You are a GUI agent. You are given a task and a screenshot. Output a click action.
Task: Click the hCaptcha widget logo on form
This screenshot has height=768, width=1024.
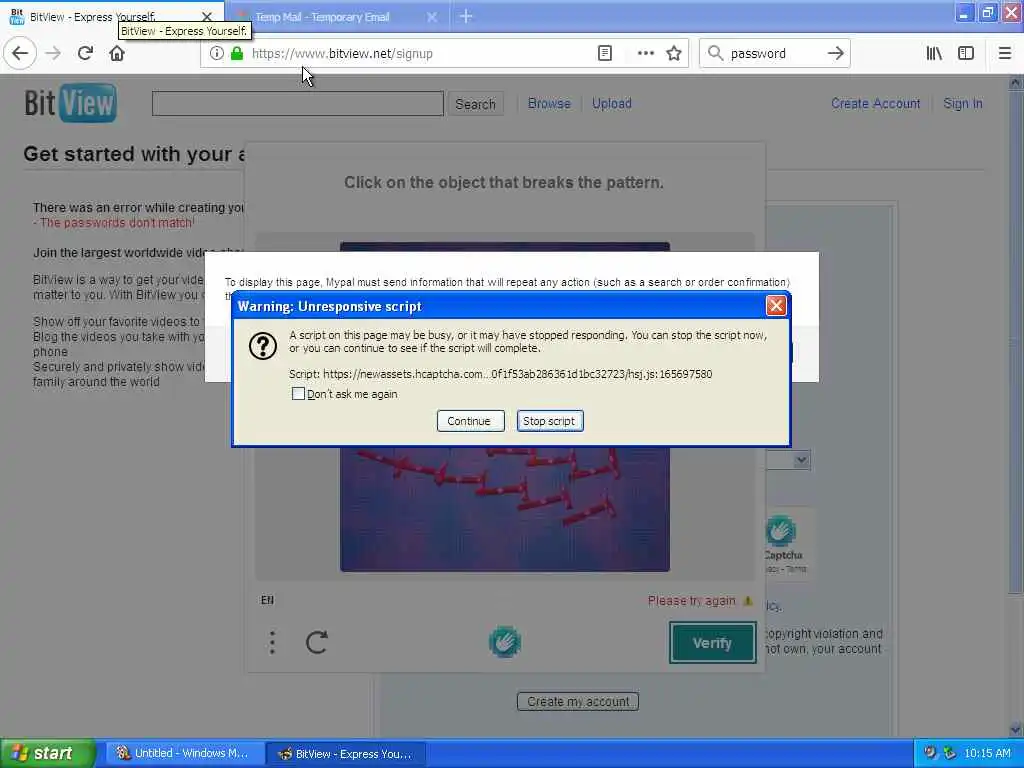[x=780, y=530]
